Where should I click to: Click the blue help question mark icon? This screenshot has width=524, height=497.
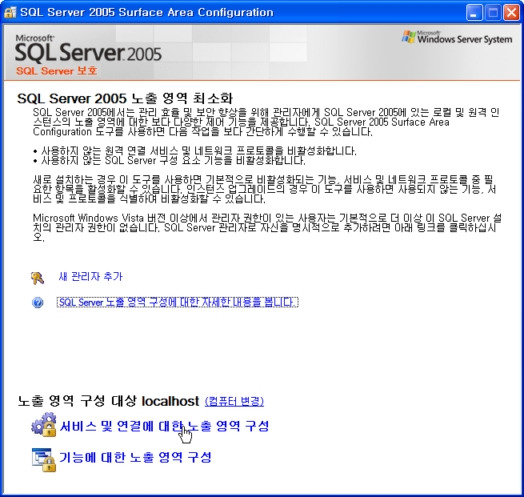coord(37,303)
